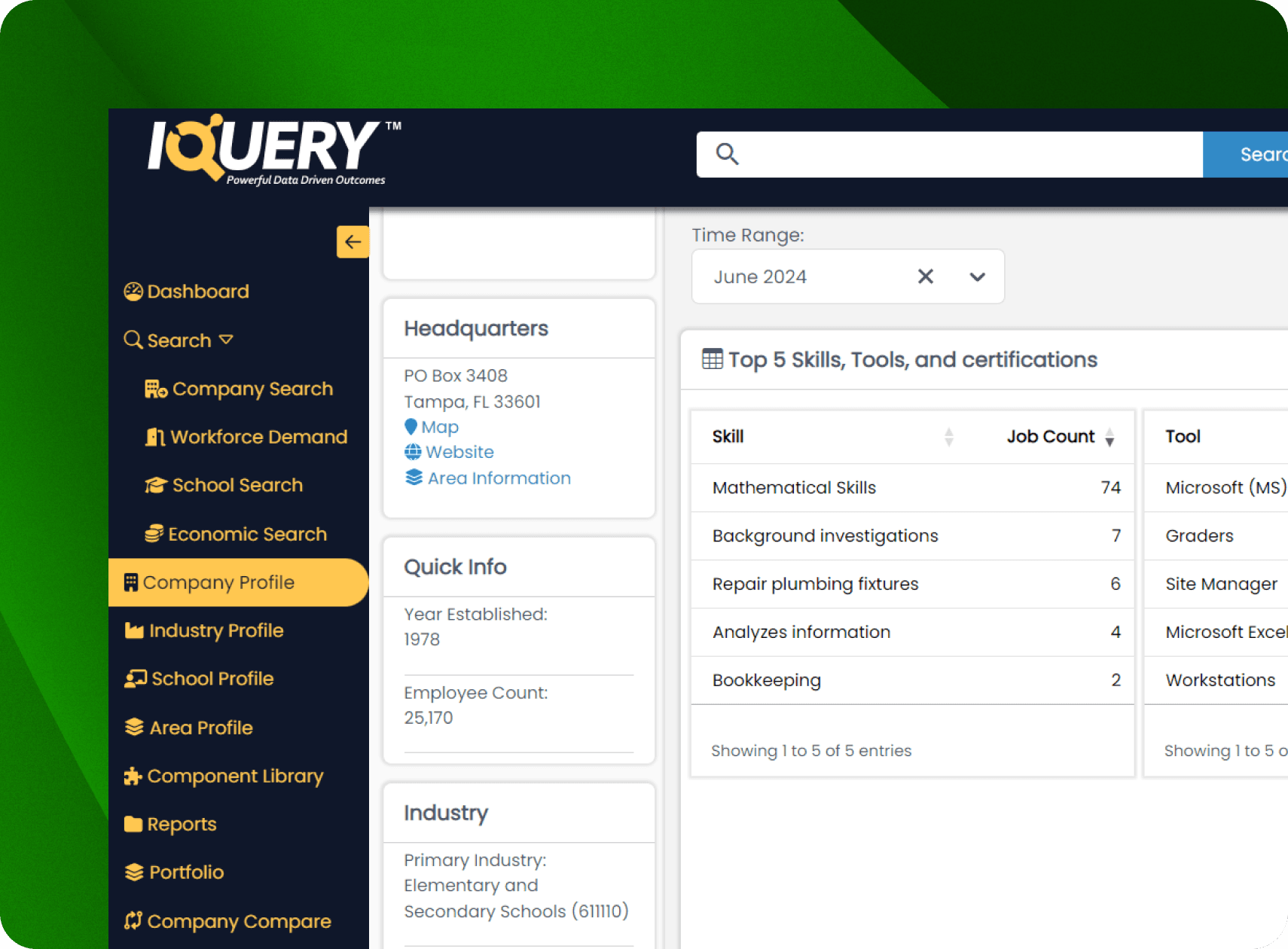The image size is (1288, 949).
Task: Open Reports menu item
Action: click(x=171, y=824)
